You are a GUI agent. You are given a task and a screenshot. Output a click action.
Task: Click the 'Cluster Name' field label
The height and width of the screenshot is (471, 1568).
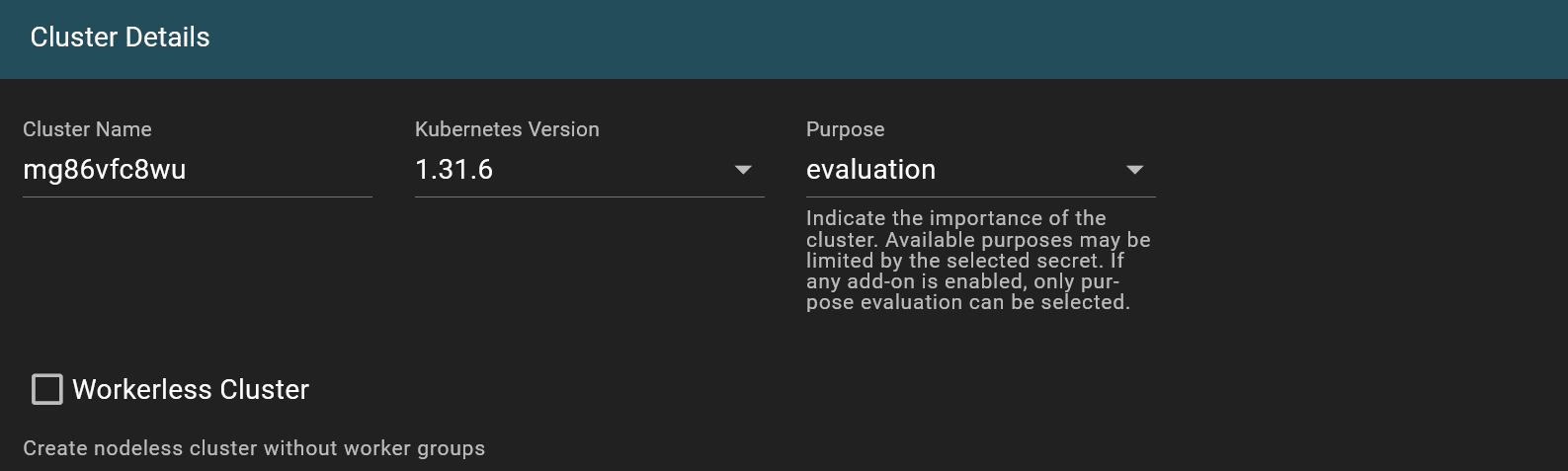click(x=87, y=129)
